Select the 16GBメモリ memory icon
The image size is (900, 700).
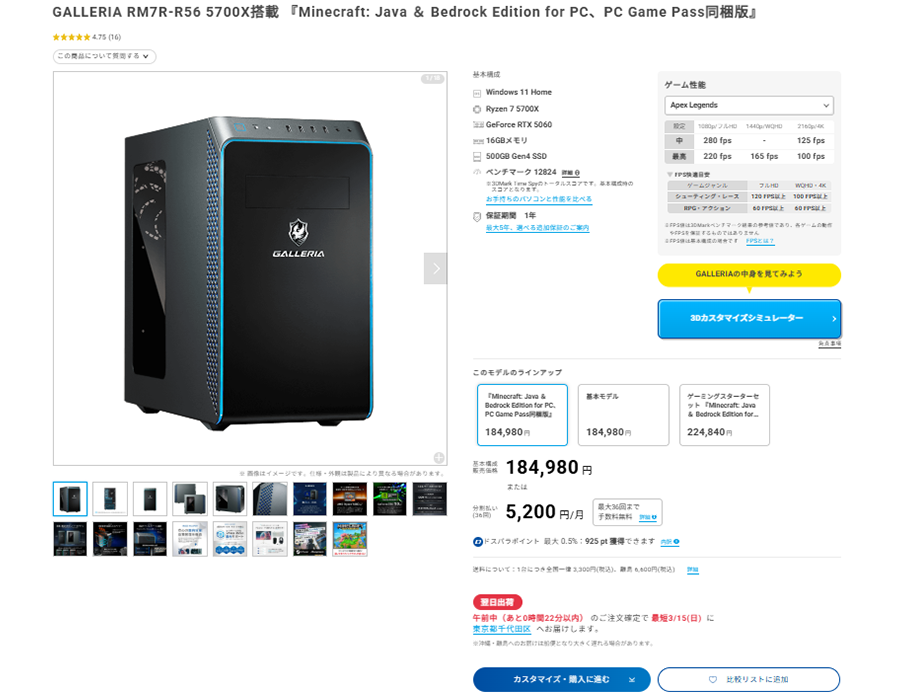point(477,140)
